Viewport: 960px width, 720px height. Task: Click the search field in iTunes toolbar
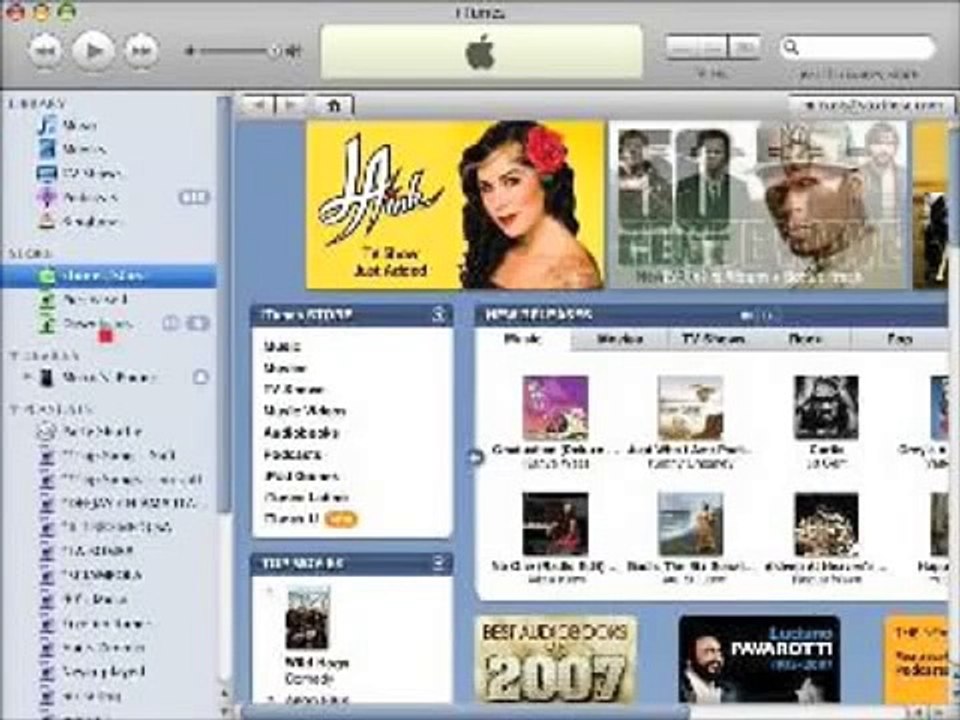(857, 47)
